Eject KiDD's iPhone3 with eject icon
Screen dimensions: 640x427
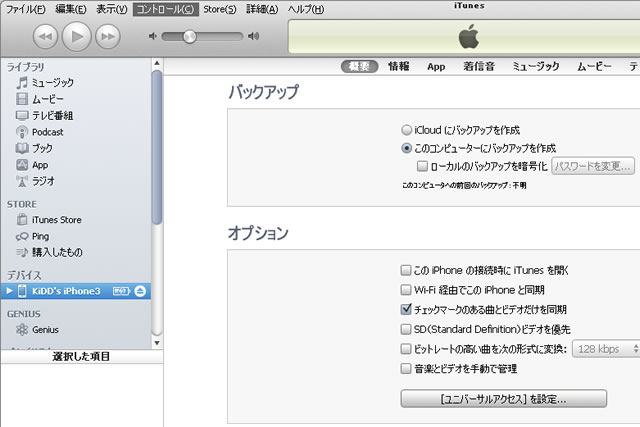[140, 291]
